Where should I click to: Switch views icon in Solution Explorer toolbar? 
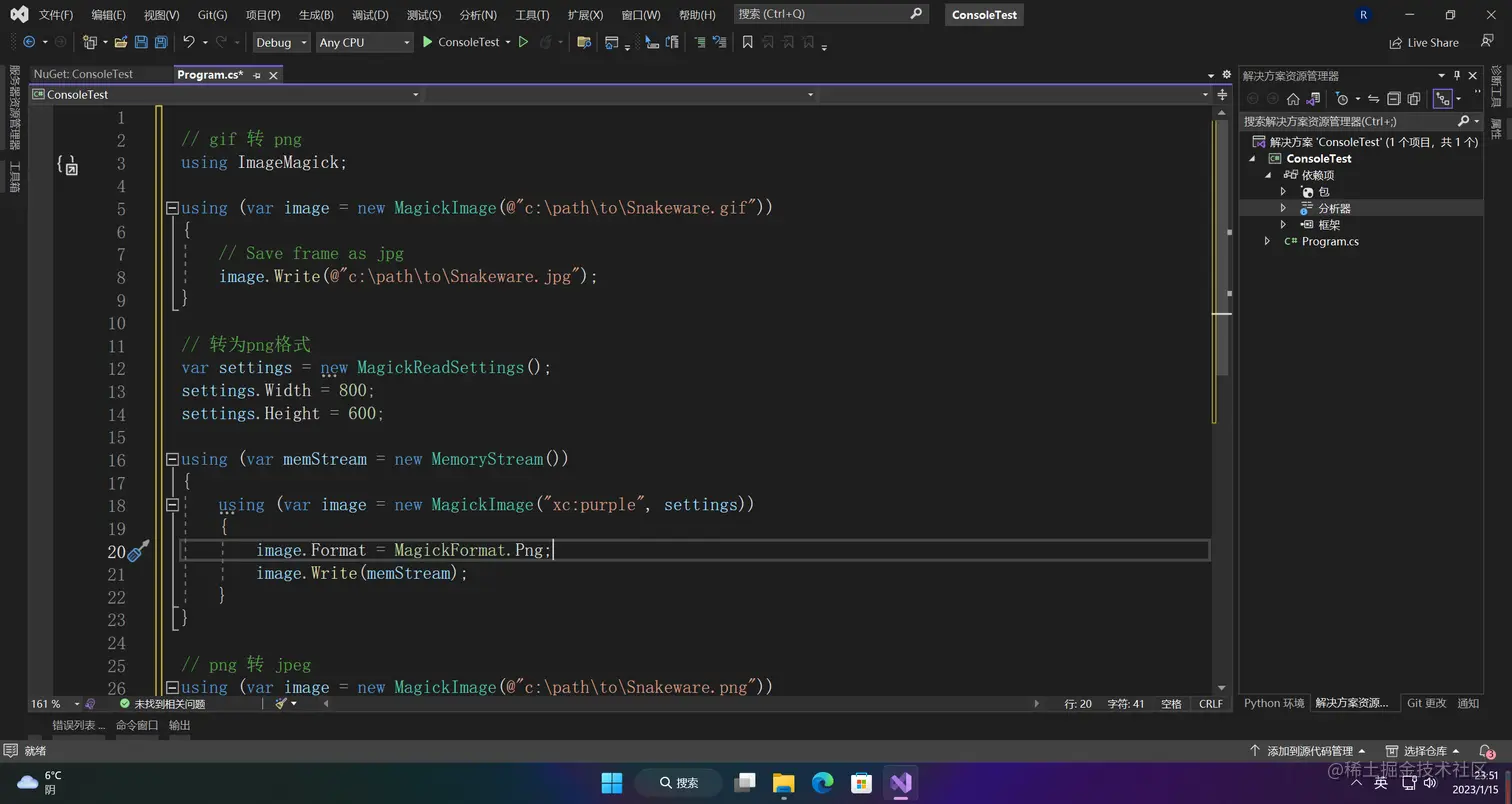pos(1312,99)
